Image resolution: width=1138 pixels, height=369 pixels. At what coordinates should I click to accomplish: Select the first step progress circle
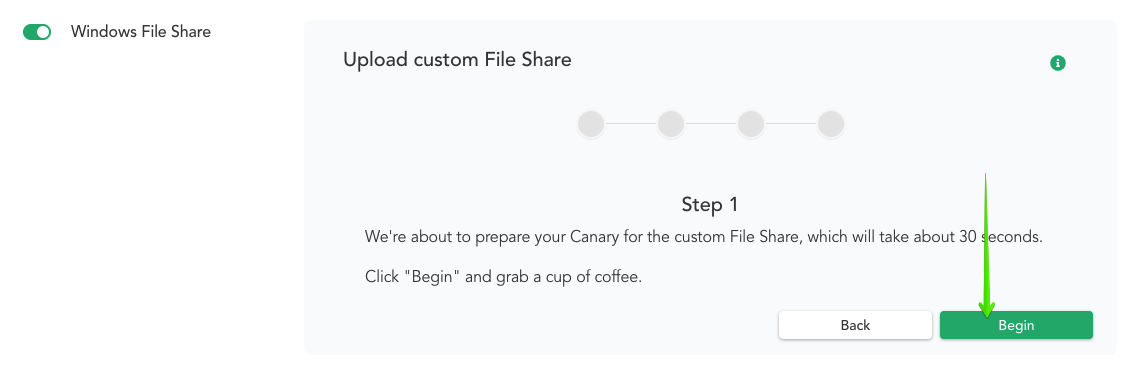point(591,124)
